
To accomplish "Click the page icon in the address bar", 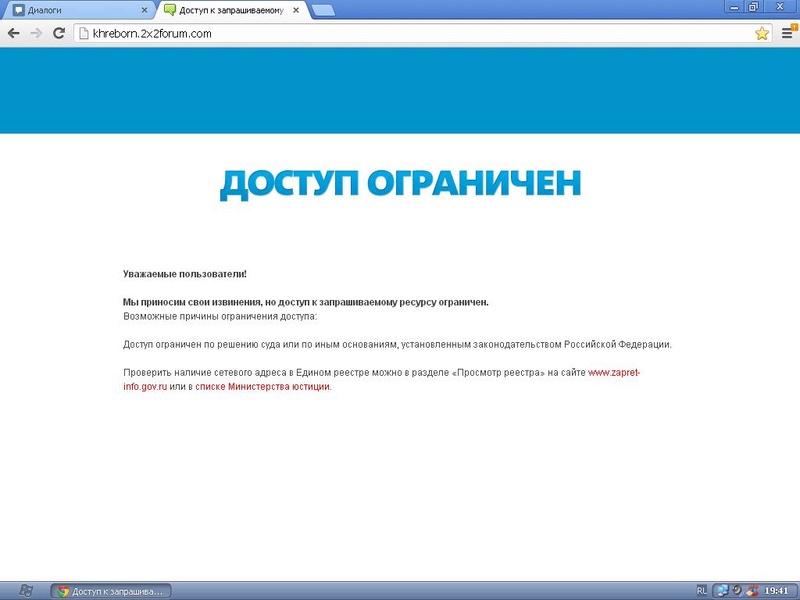I will [84, 34].
